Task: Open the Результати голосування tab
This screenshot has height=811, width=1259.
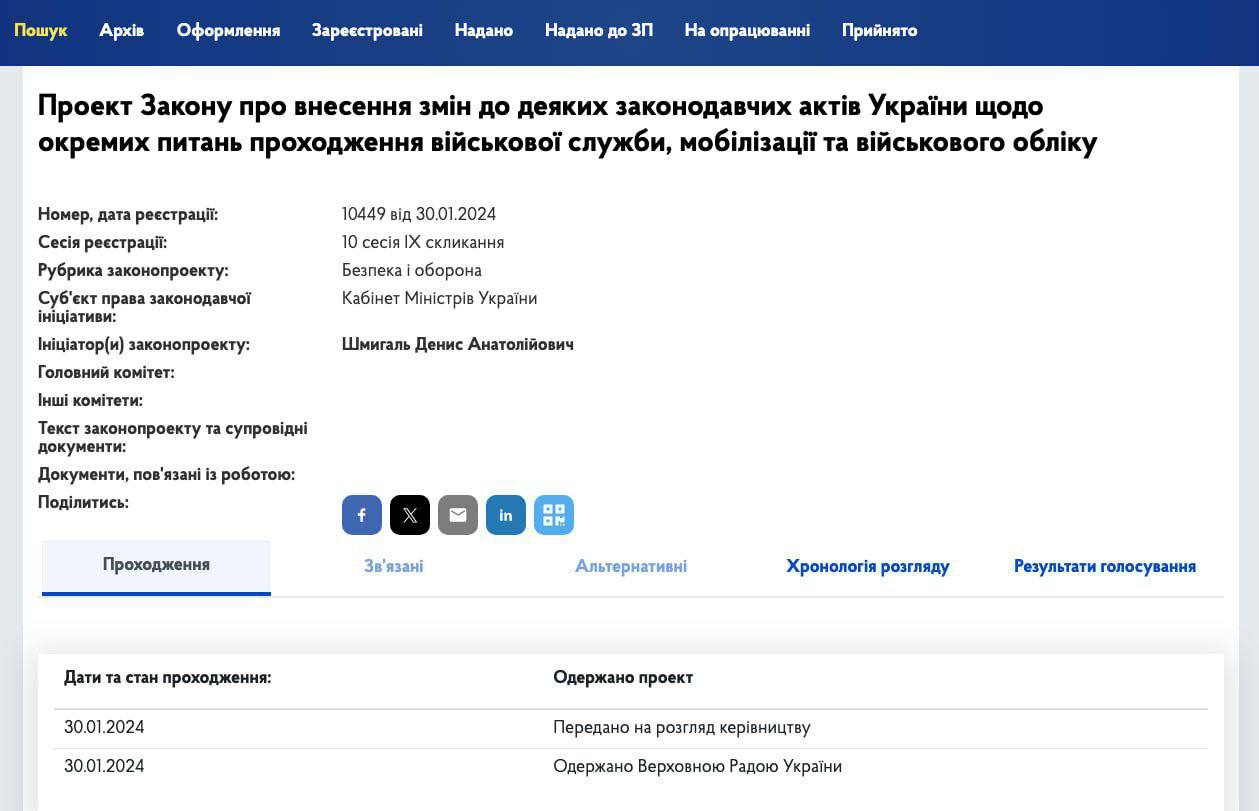Action: tap(1104, 567)
